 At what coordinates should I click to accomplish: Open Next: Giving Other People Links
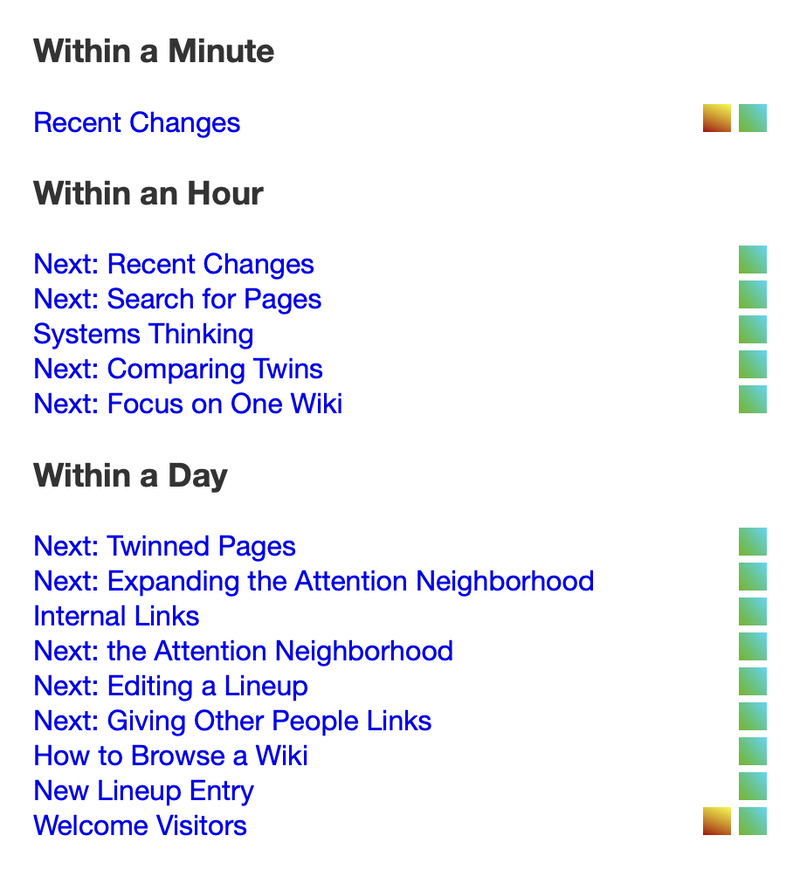click(x=232, y=721)
